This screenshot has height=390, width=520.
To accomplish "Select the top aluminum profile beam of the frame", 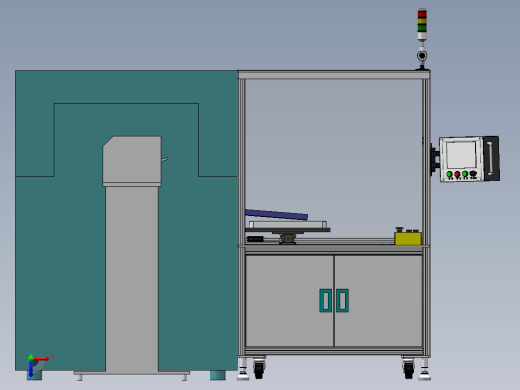I will pyautogui.click(x=334, y=75).
